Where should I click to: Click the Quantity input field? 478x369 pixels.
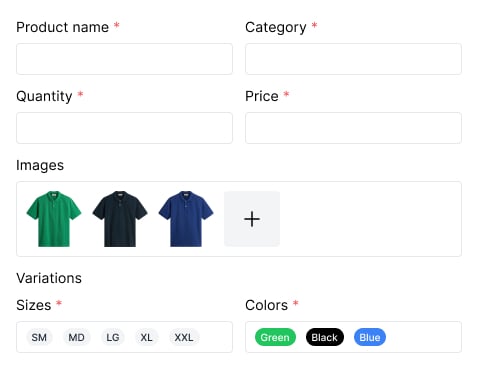coord(124,128)
